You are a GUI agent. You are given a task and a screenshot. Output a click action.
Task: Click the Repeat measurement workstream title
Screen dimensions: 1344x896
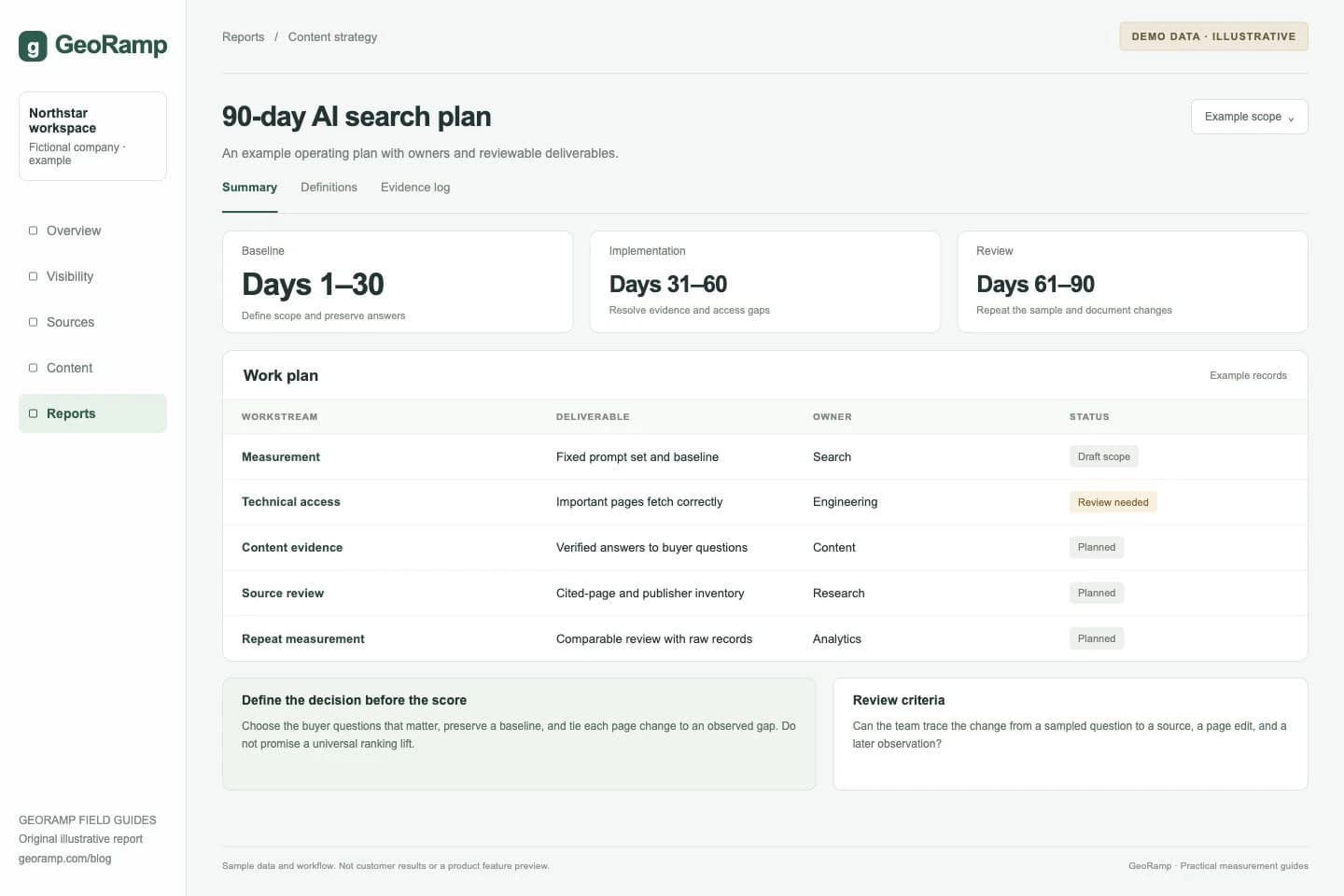302,639
